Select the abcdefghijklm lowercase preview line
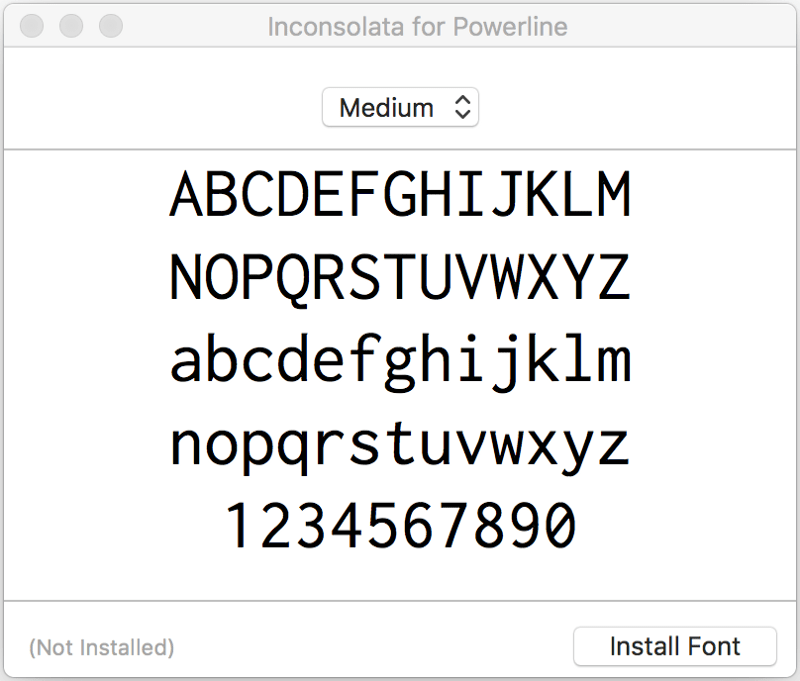The image size is (800, 681). click(x=401, y=361)
